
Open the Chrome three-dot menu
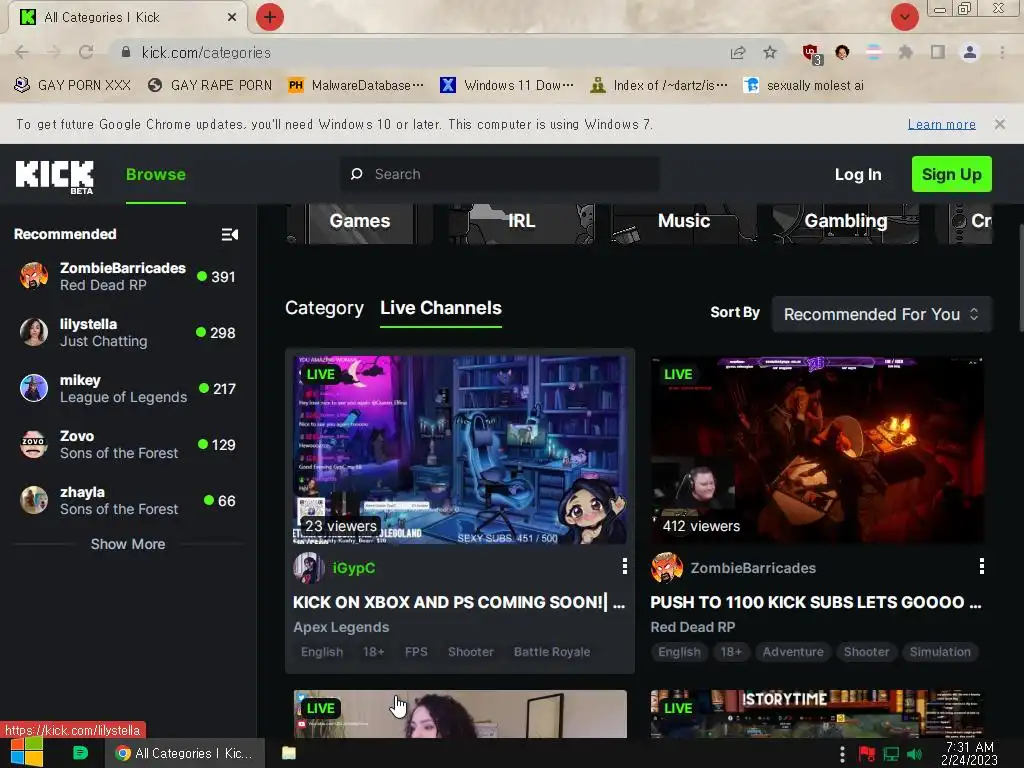coord(1002,52)
